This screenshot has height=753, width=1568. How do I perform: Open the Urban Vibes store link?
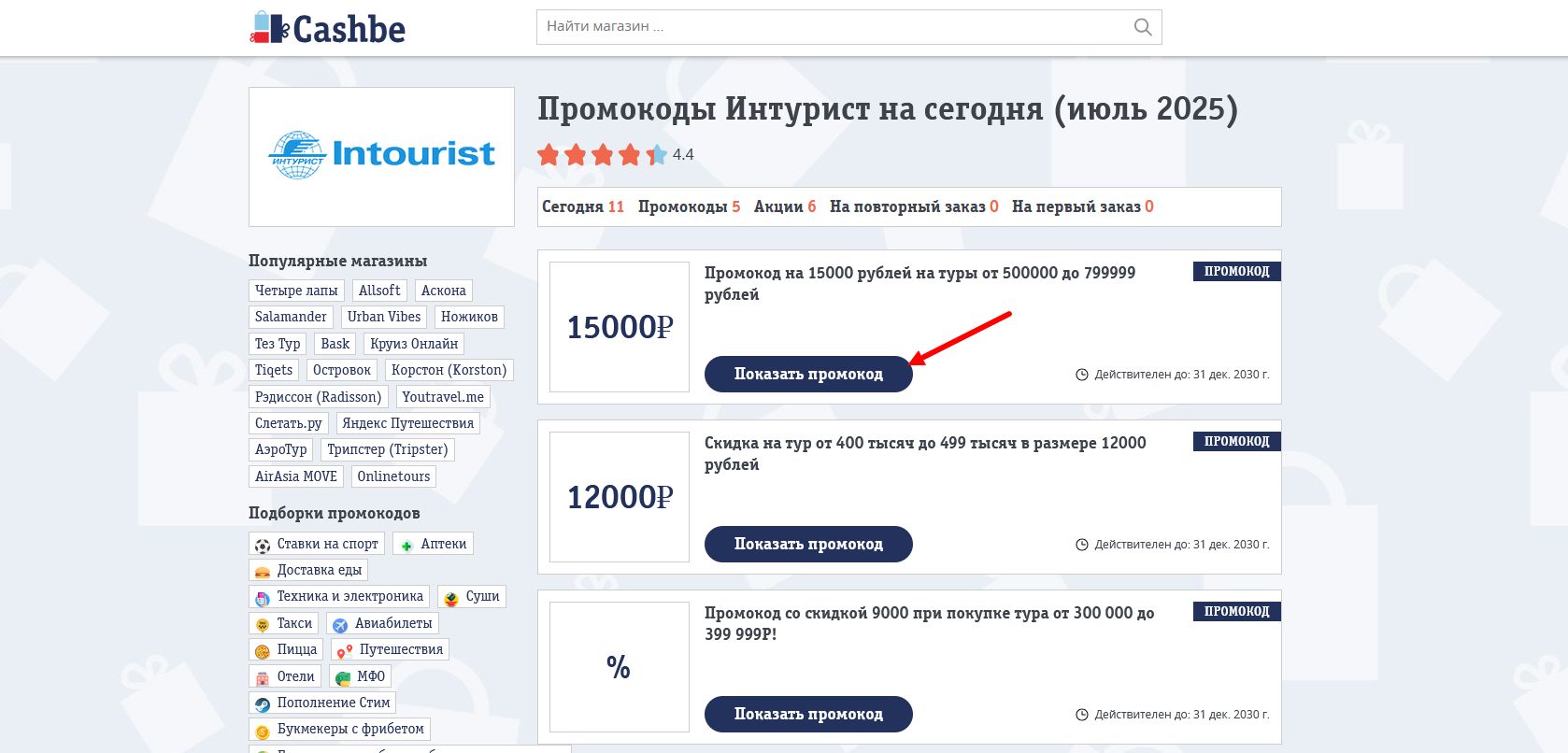tap(384, 317)
